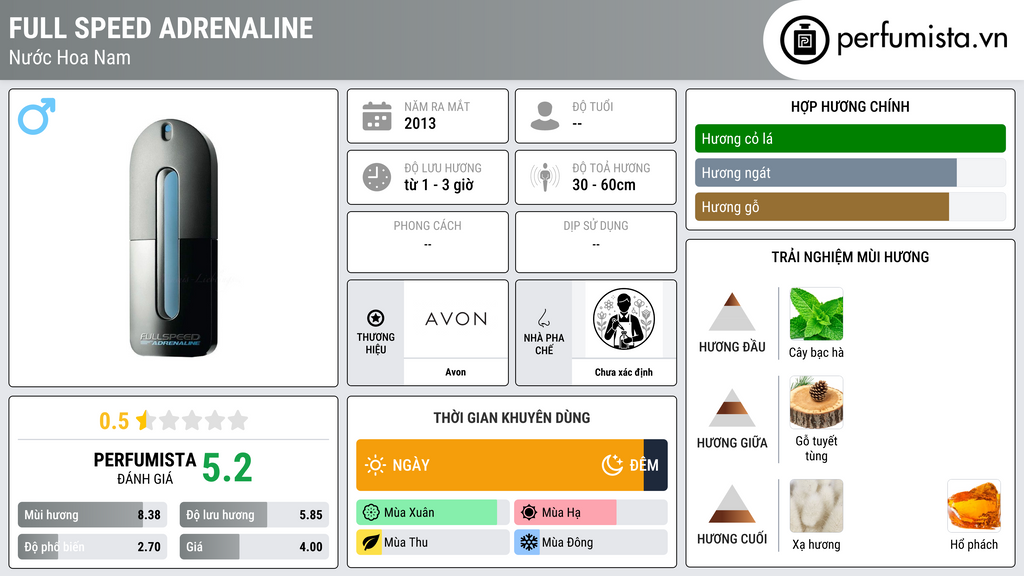Image resolution: width=1024 pixels, height=576 pixels.
Task: Click the 2013 release year value
Action: coord(420,123)
